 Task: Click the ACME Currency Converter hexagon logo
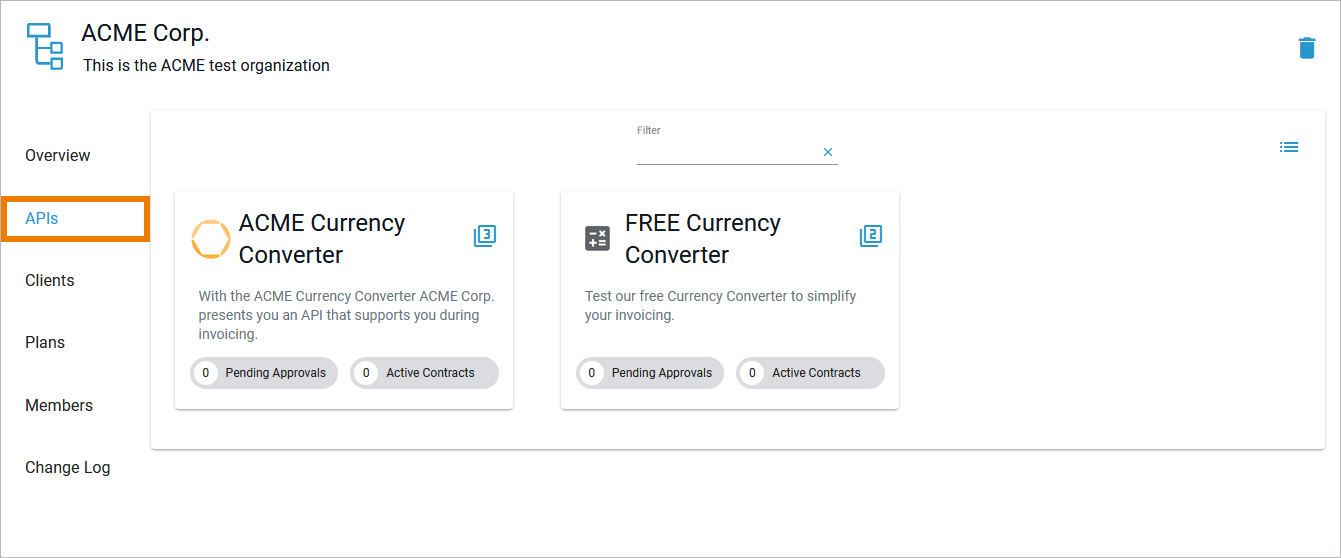coord(211,239)
